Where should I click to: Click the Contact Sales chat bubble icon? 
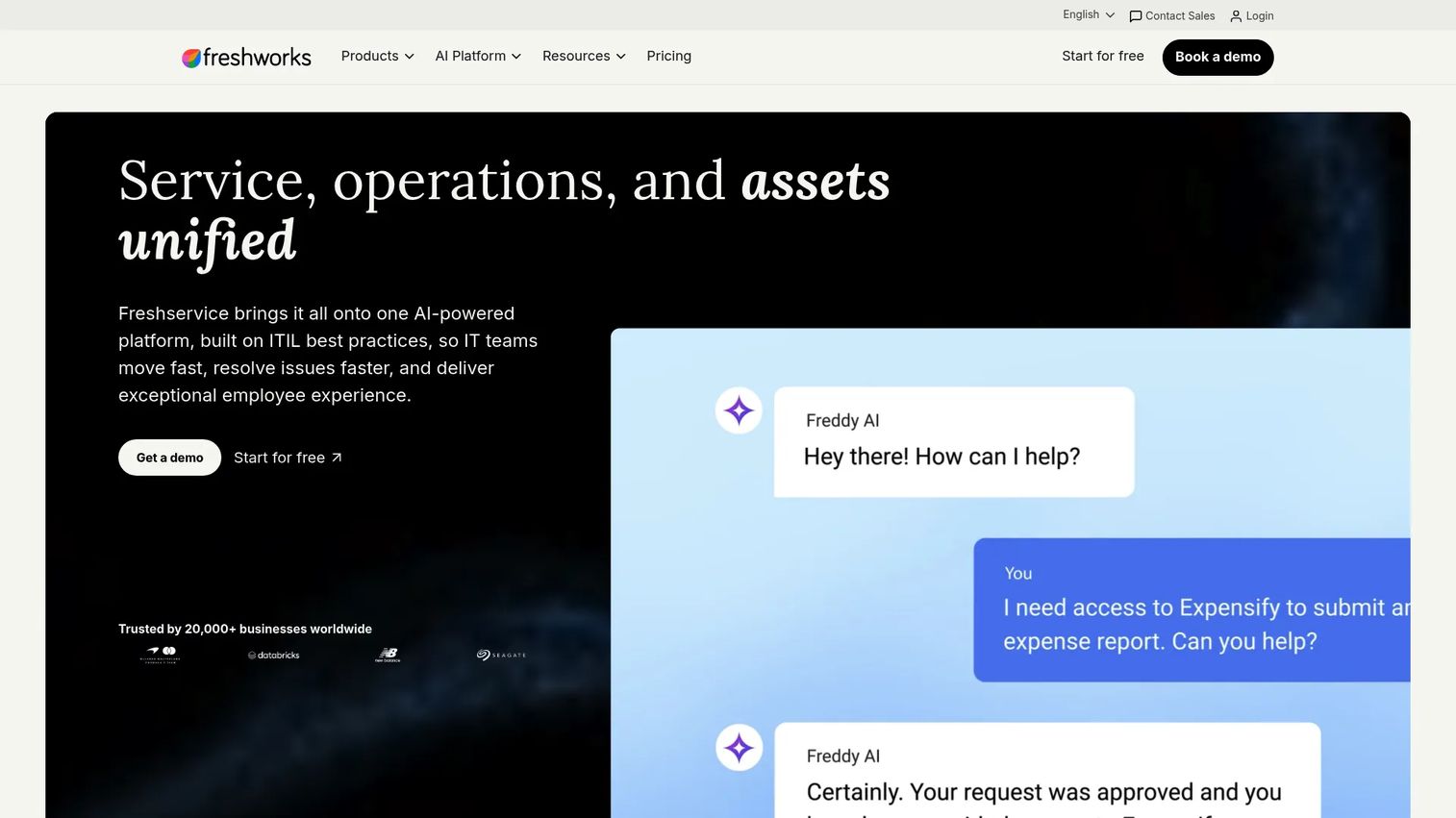point(1136,16)
